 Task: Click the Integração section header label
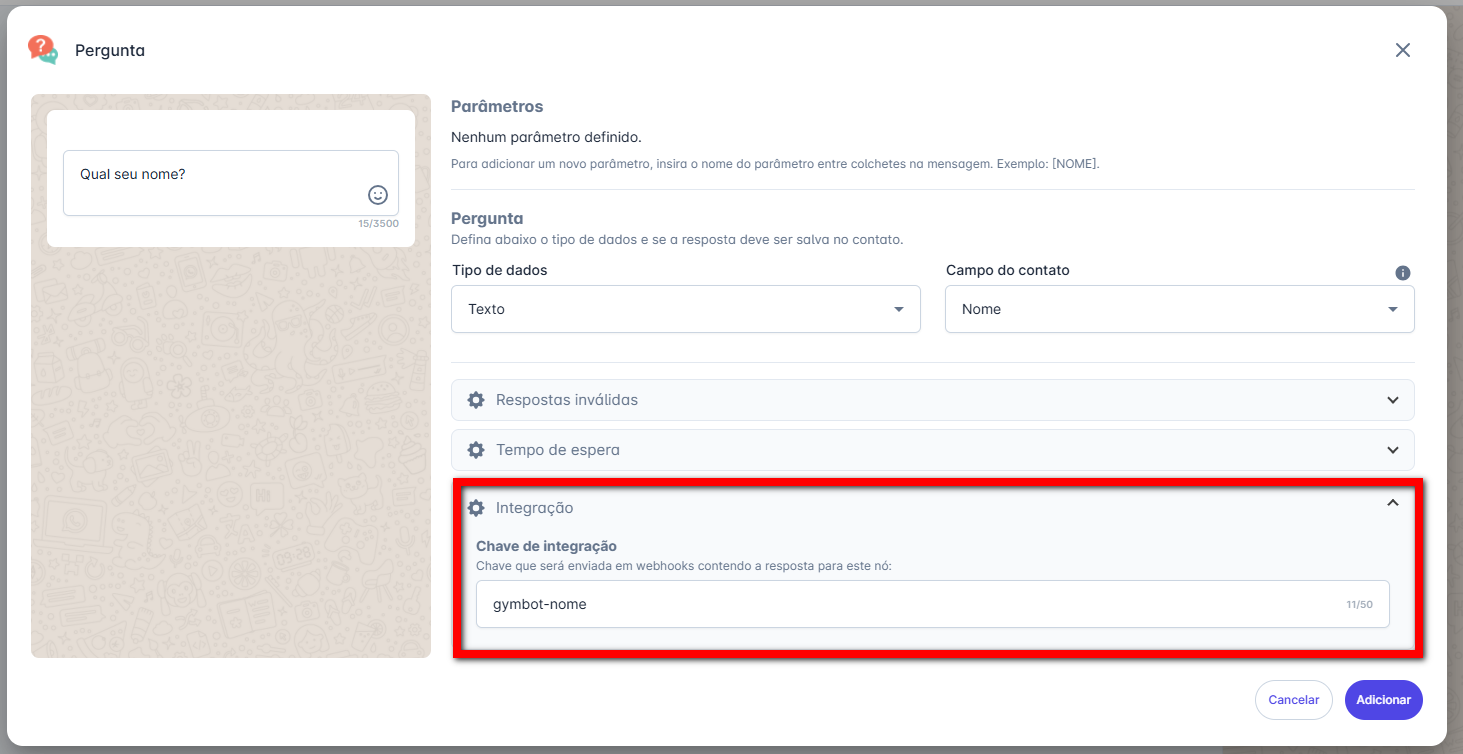click(534, 508)
